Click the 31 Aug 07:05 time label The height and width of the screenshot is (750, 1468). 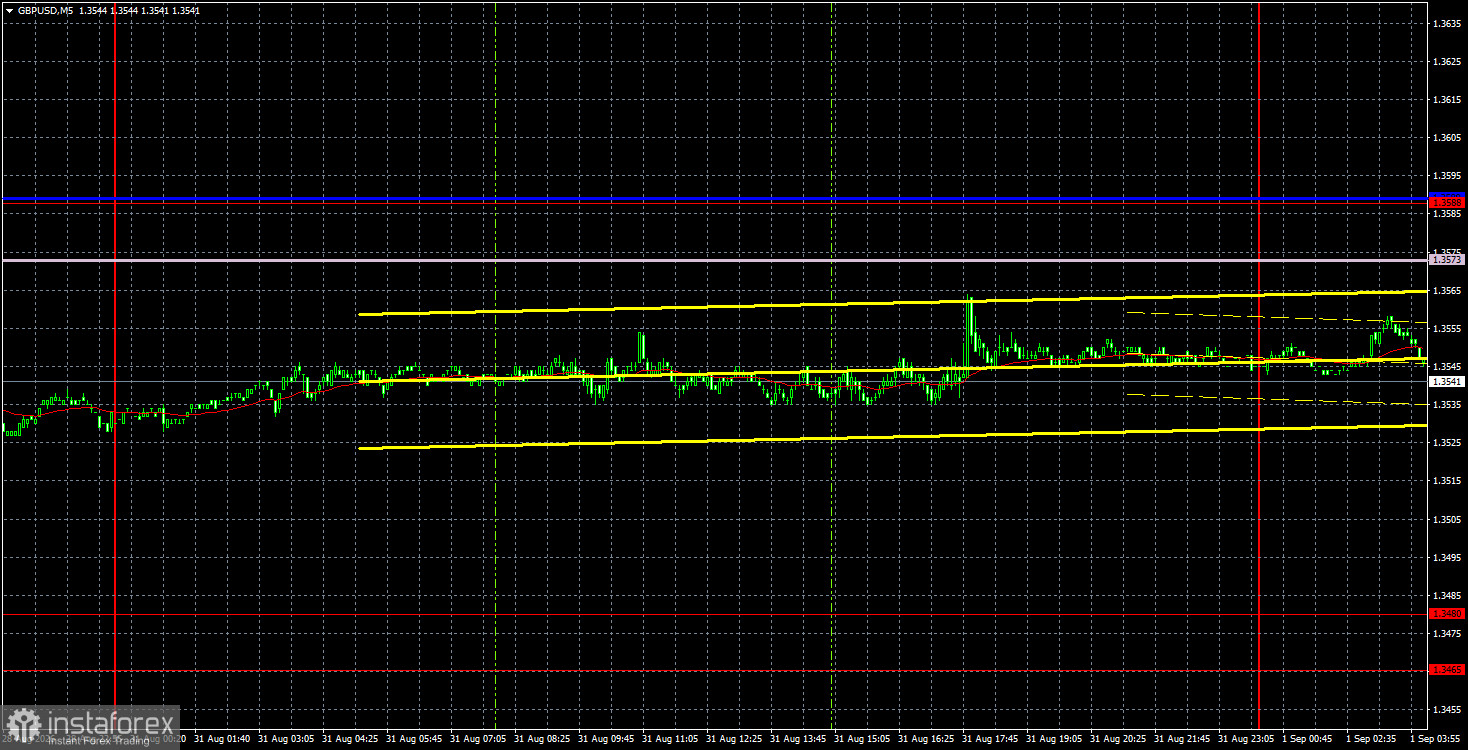click(x=476, y=739)
